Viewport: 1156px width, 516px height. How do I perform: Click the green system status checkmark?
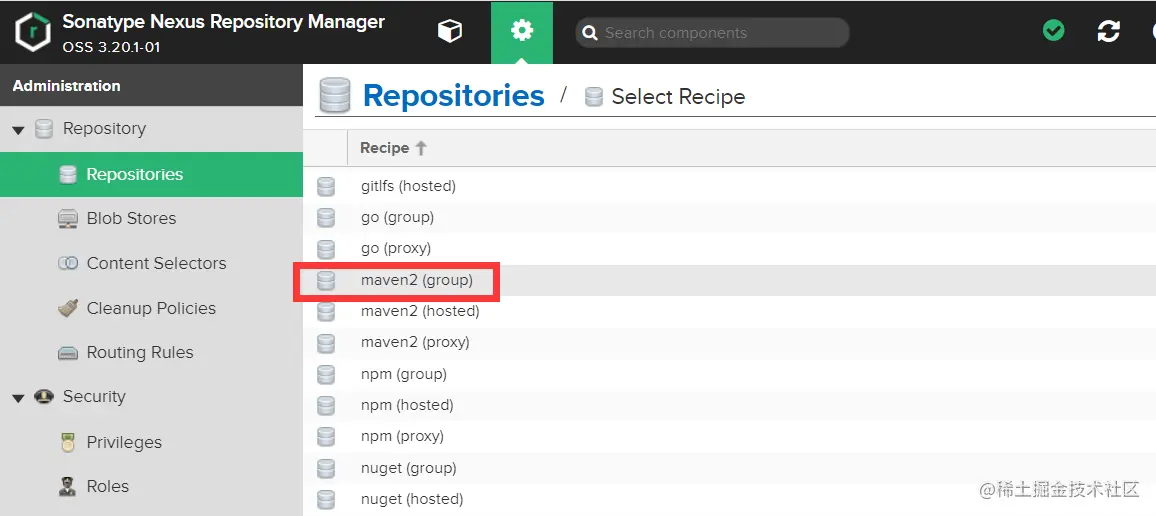(1054, 31)
